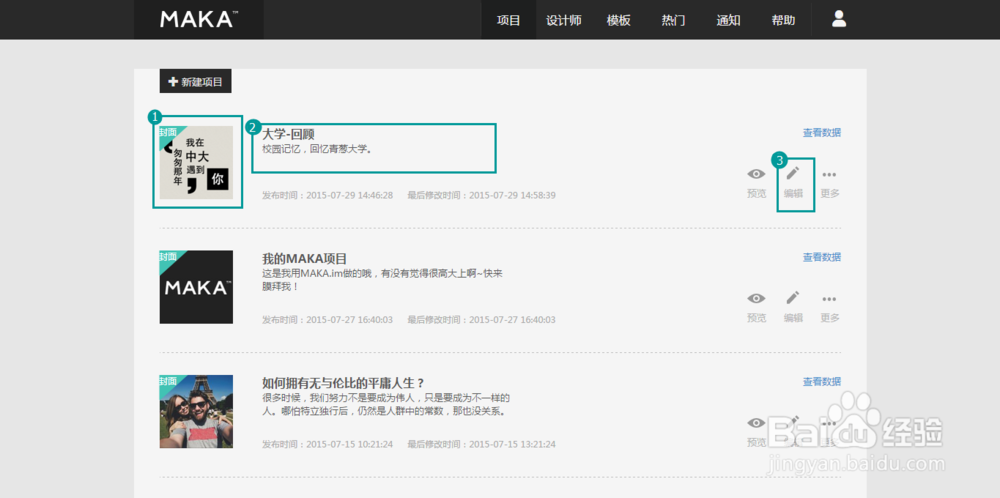
Task: Open the 热门 tab
Action: point(673,20)
